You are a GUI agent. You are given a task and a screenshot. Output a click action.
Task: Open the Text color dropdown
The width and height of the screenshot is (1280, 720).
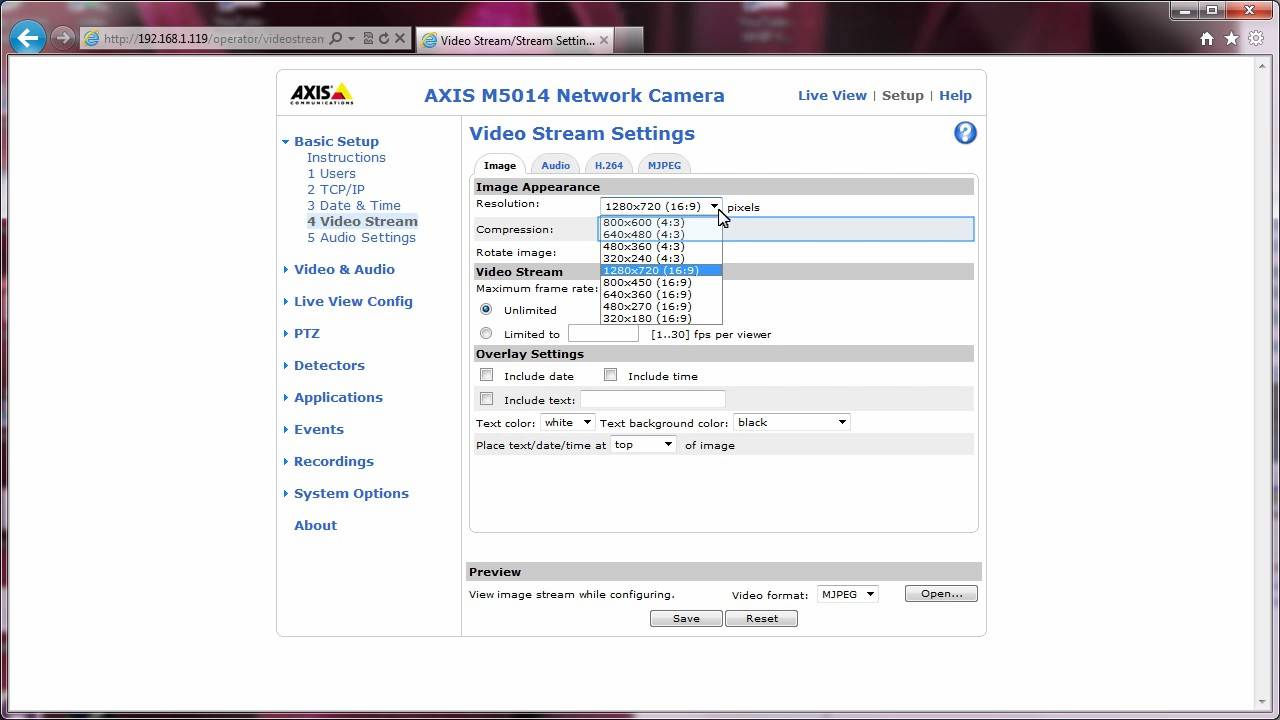[x=568, y=422]
